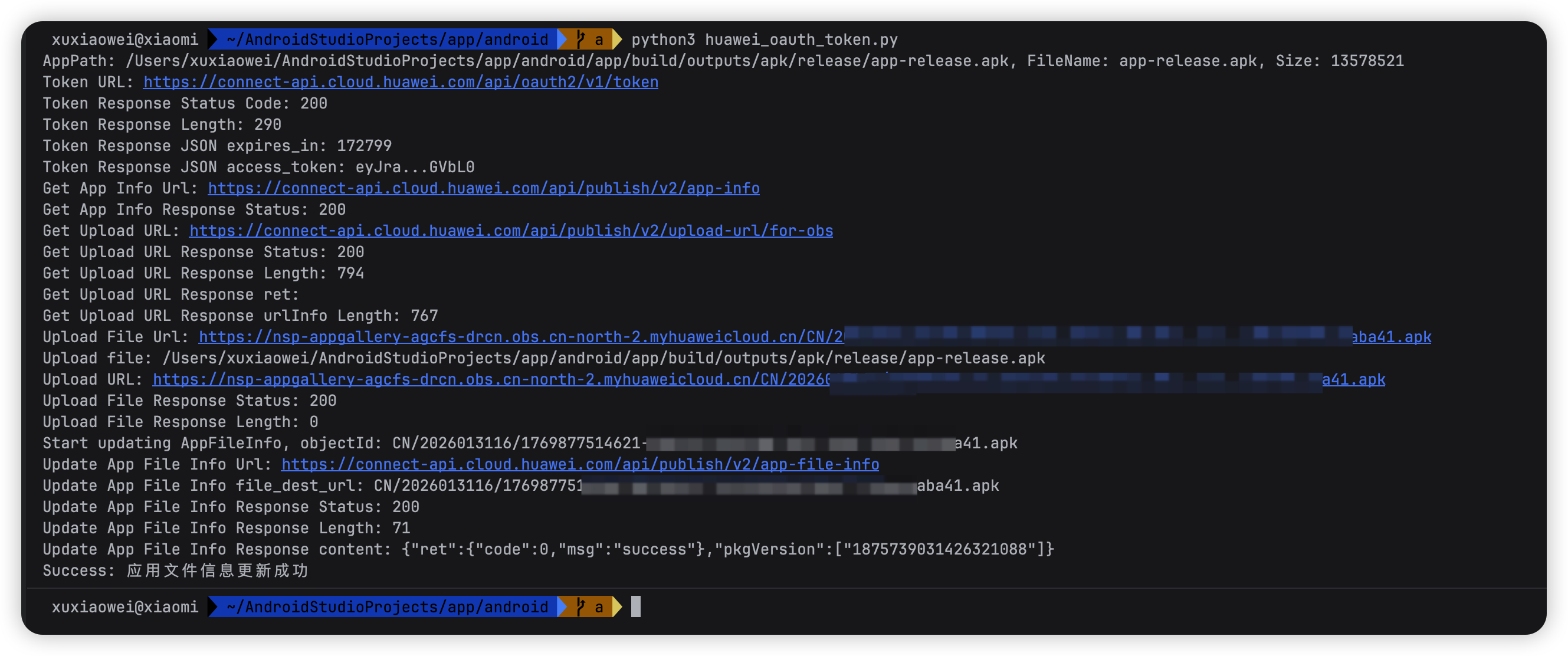1568x656 pixels.
Task: Click the bottom prompt directory path segment
Action: 387,607
